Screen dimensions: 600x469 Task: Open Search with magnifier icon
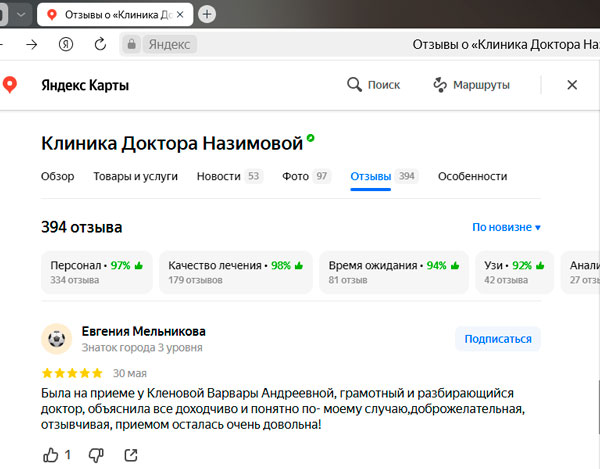point(354,85)
